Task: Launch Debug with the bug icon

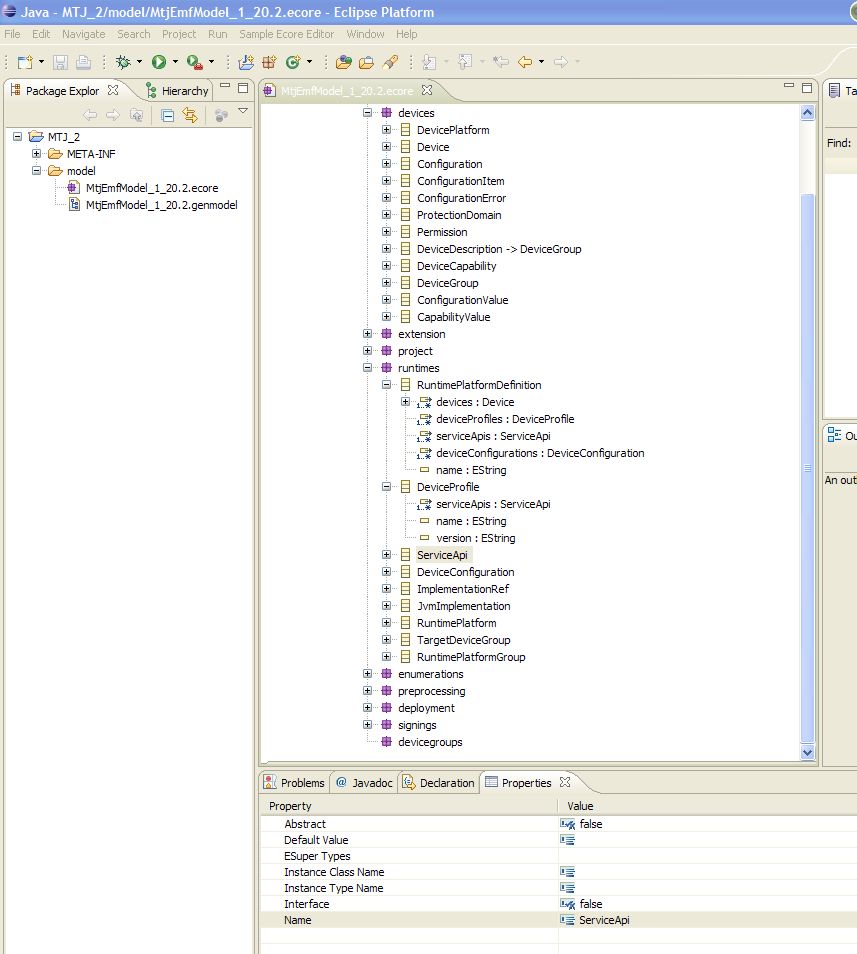Action: (123, 61)
